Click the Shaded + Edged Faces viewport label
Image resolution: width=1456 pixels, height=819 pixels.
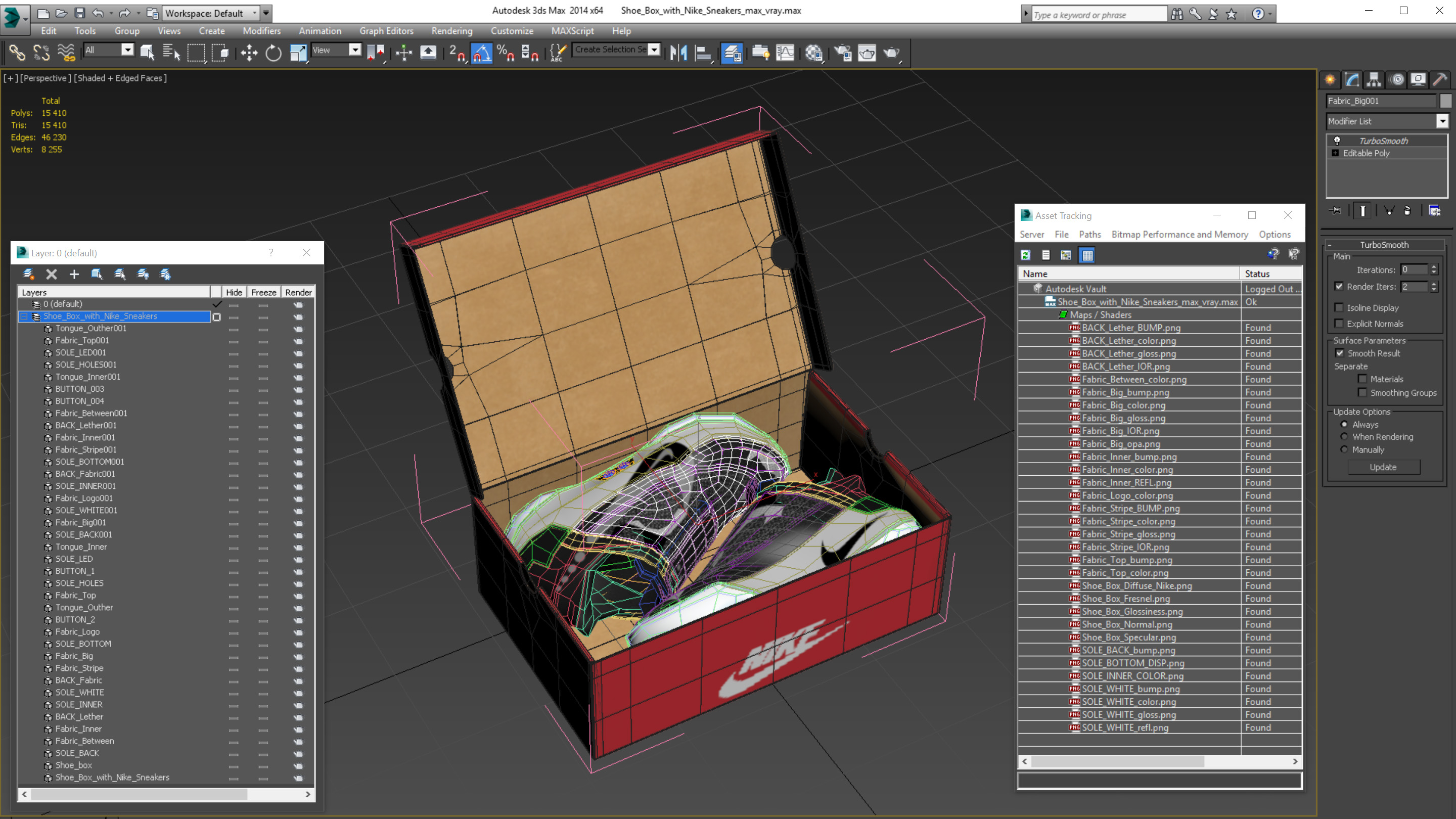[120, 78]
